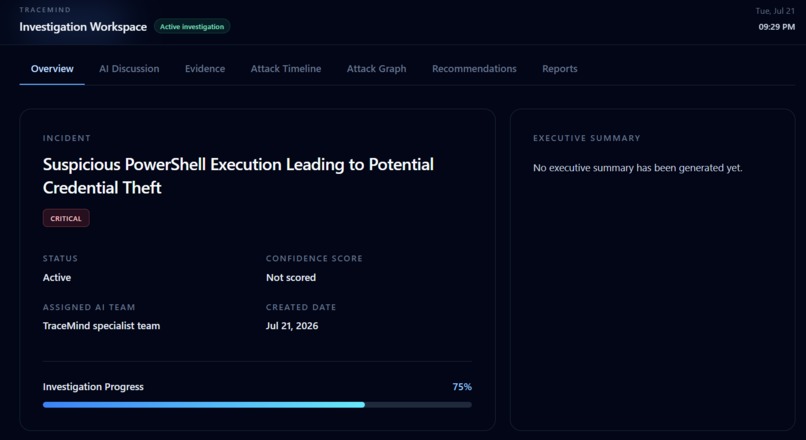The height and width of the screenshot is (440, 806).
Task: Click the STATUS label
Action: 60,259
